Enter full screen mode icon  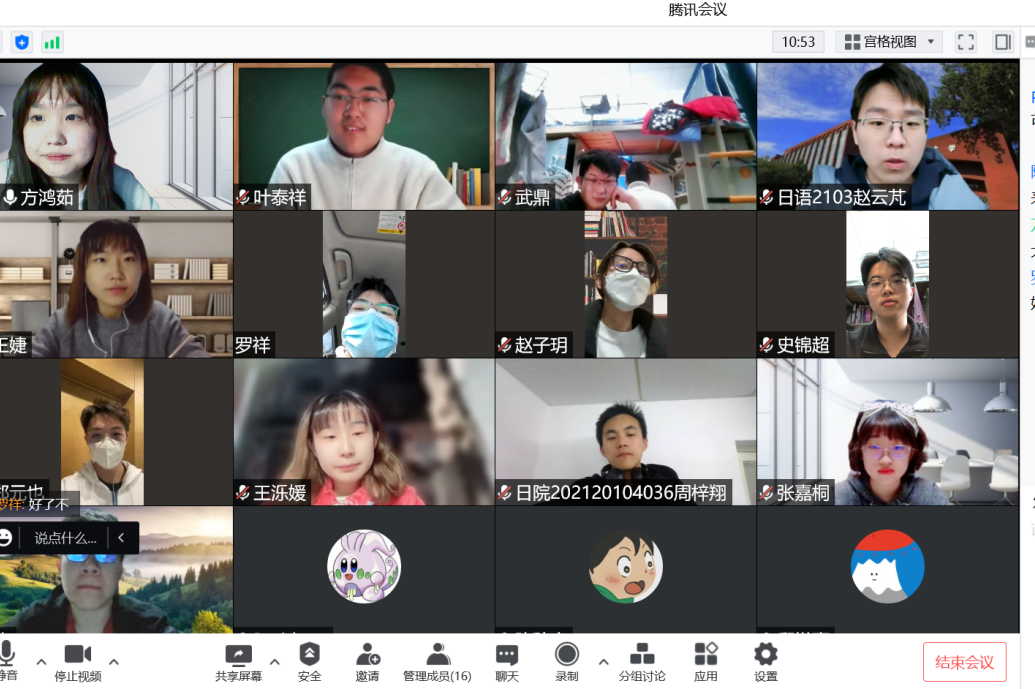[x=965, y=42]
